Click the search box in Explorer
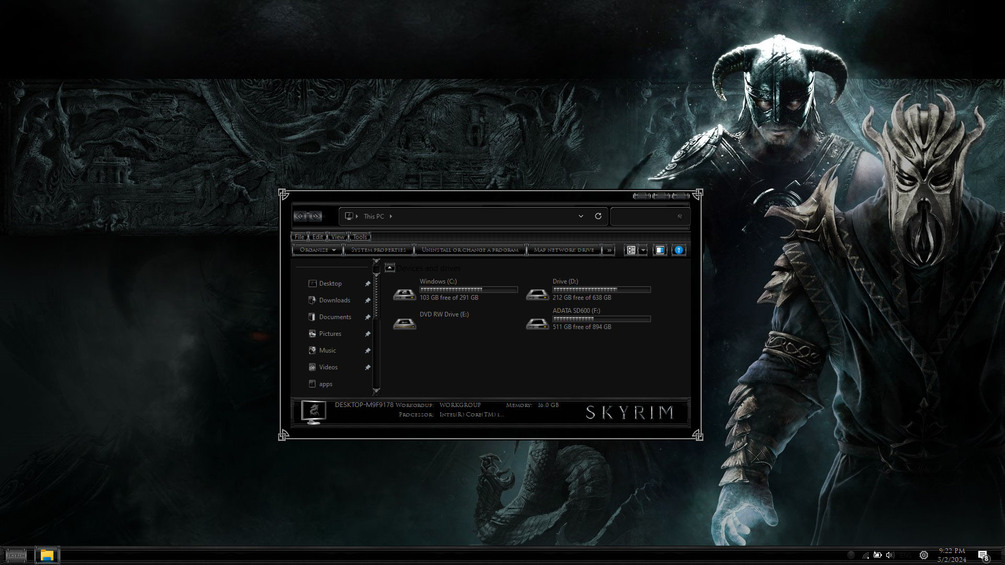 [649, 217]
